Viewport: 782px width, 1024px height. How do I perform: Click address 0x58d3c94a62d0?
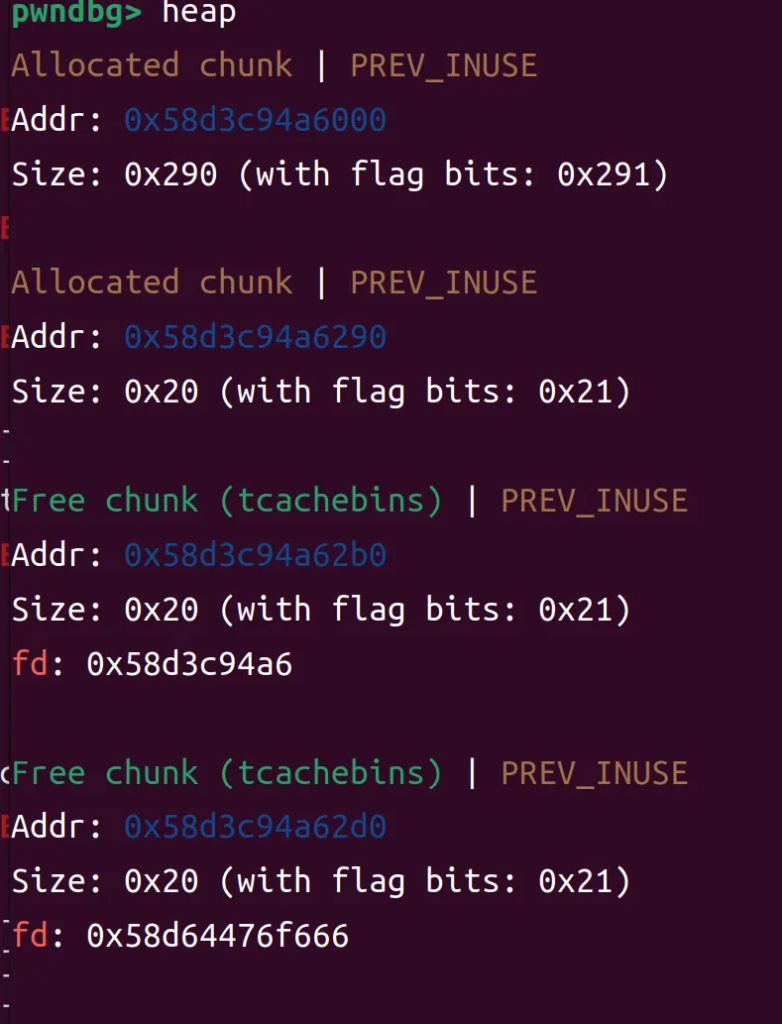pos(255,828)
